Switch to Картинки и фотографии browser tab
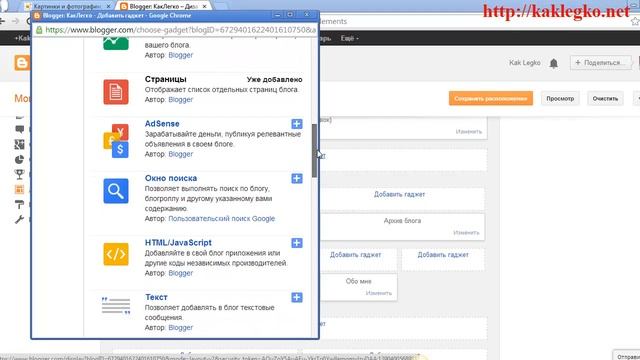Viewport: 640px width, 360px height. 67,7
